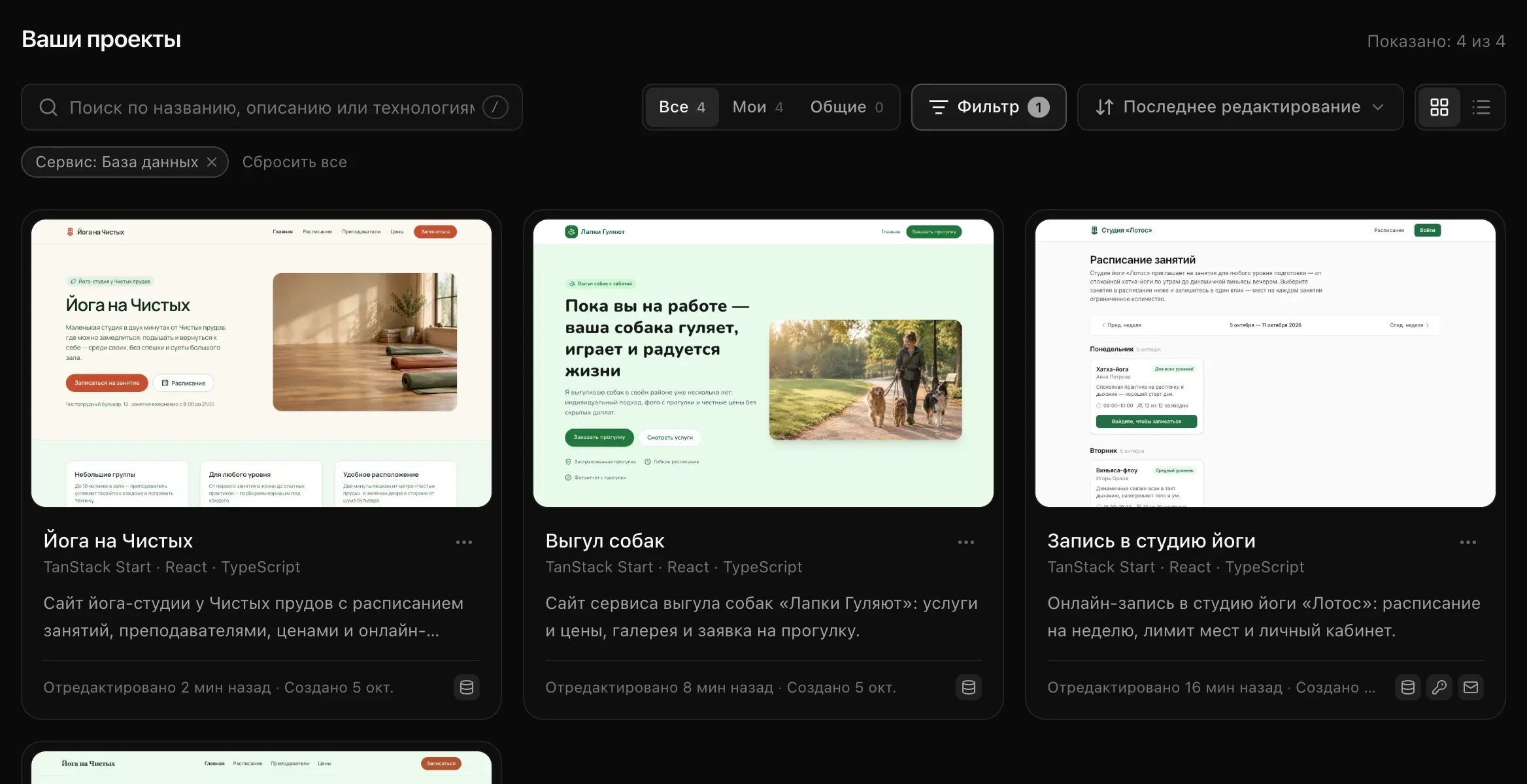Click the Йога на Чистых project title
This screenshot has height=784, width=1527.
[118, 541]
